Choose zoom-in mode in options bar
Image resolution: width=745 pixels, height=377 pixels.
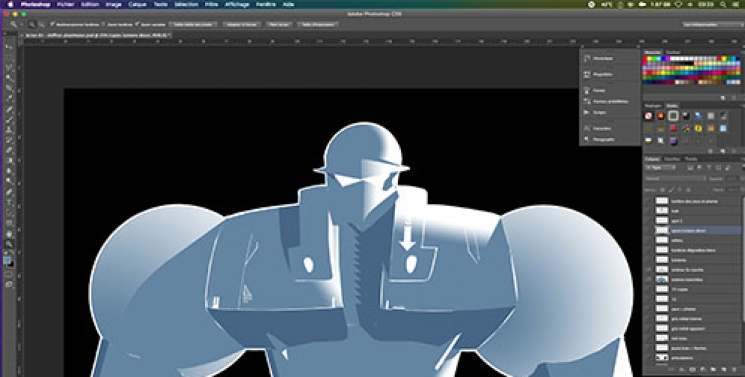pyautogui.click(x=32, y=24)
